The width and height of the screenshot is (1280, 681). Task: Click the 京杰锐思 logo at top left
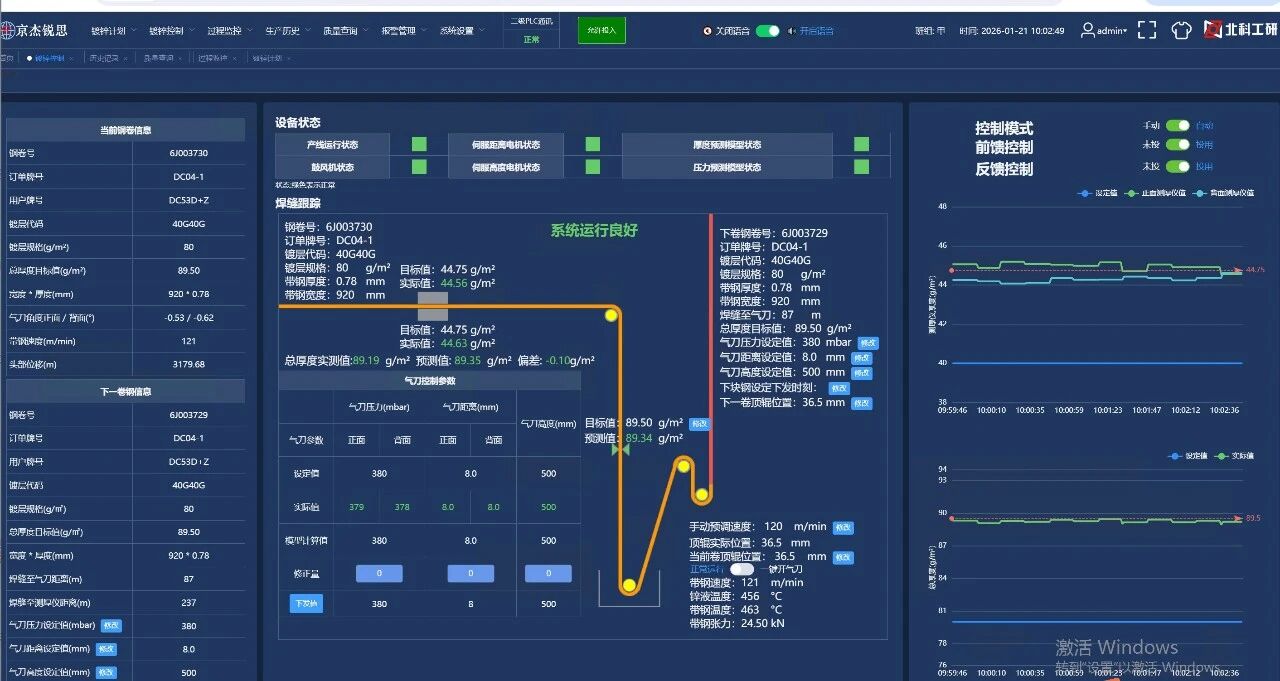coord(35,31)
